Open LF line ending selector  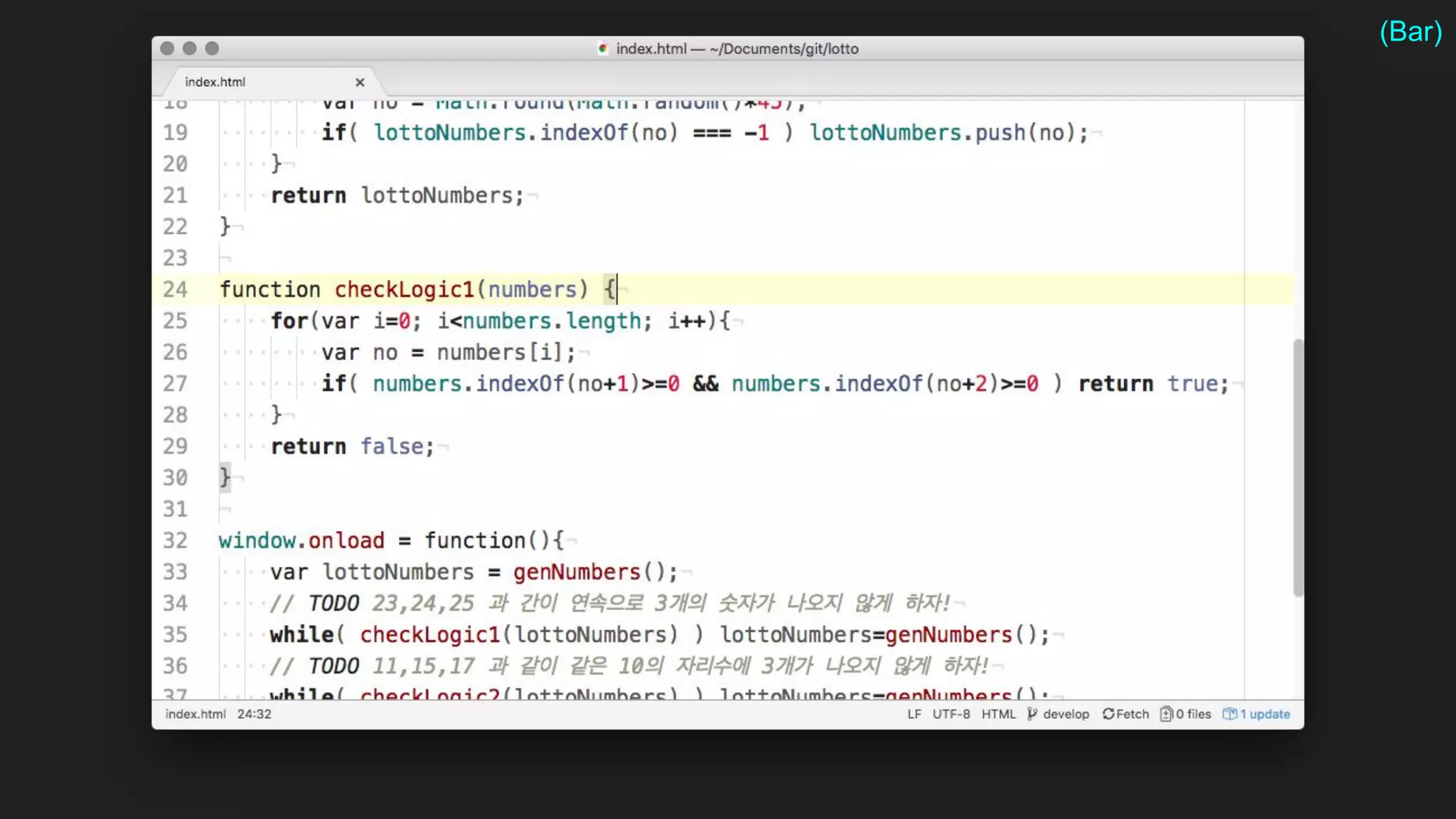coord(914,714)
